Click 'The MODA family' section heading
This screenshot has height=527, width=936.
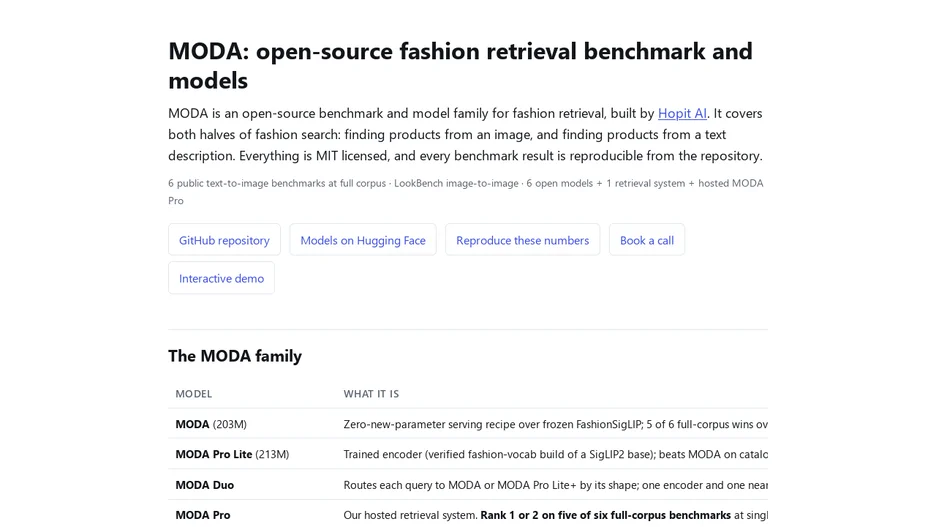pos(235,356)
